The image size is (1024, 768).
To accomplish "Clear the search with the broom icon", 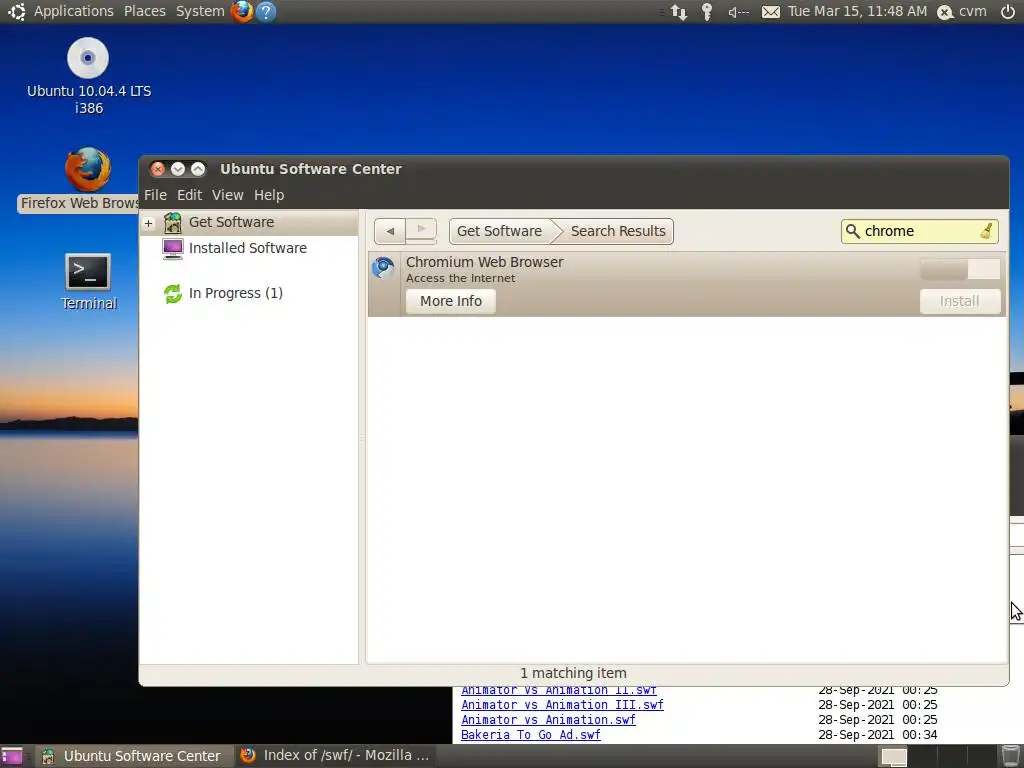I will point(987,231).
